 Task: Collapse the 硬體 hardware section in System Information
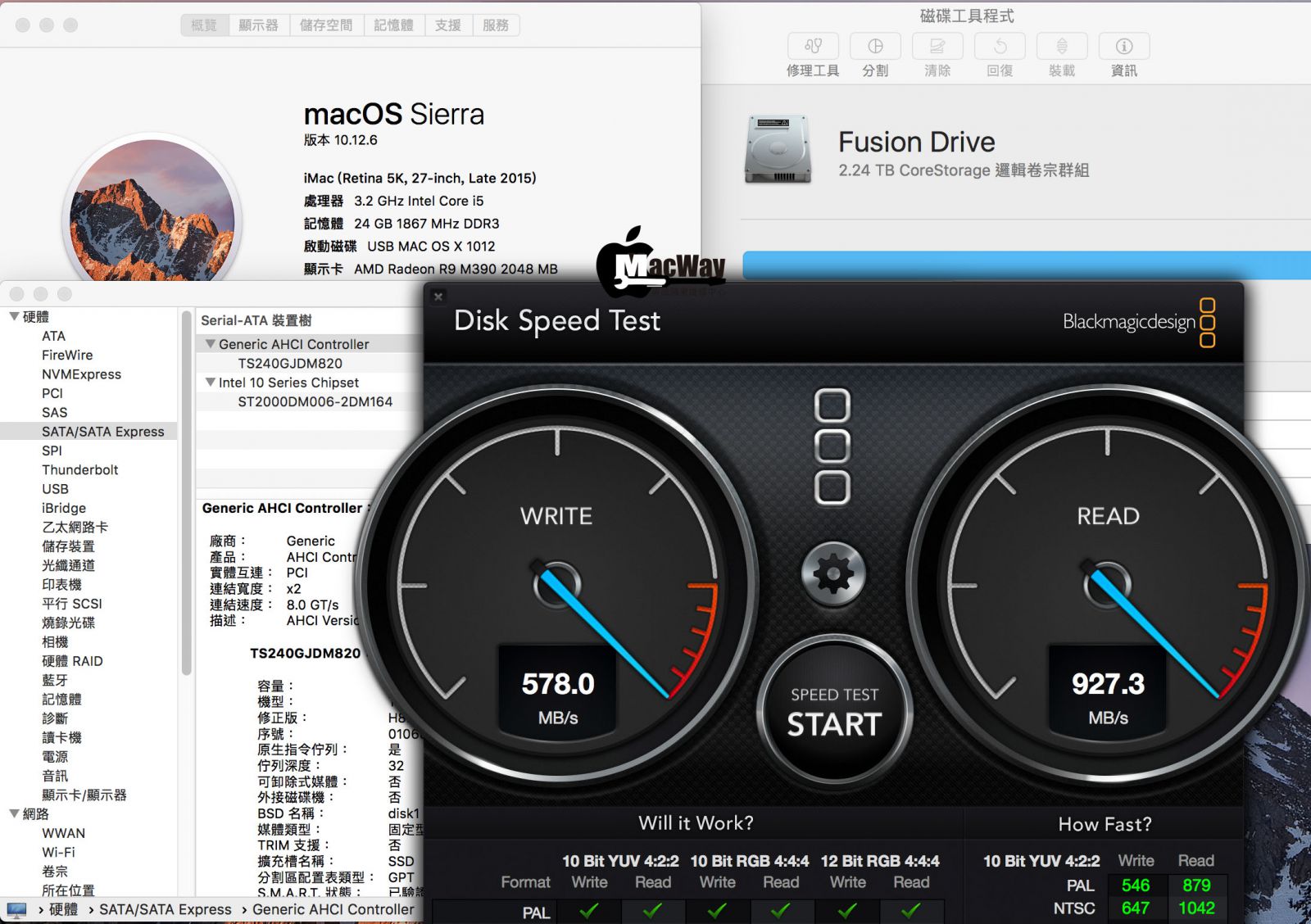click(14, 316)
